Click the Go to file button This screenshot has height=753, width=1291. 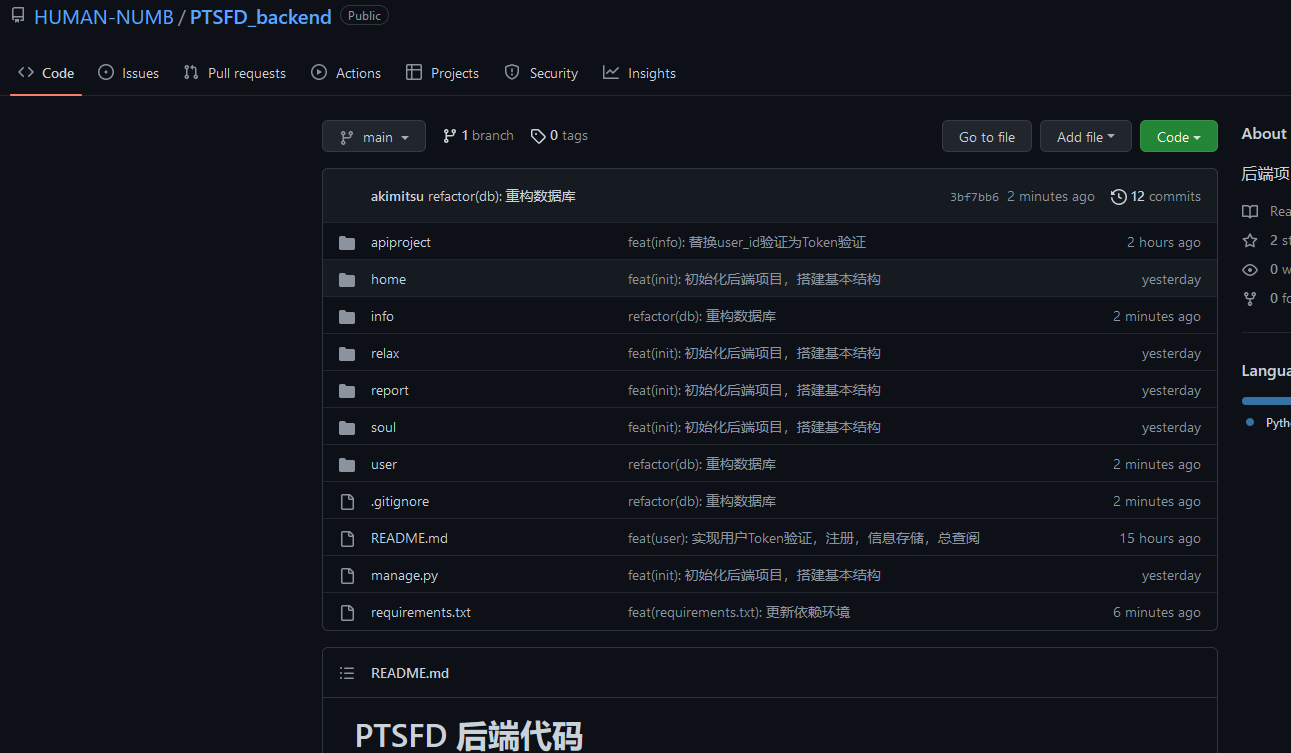point(986,136)
